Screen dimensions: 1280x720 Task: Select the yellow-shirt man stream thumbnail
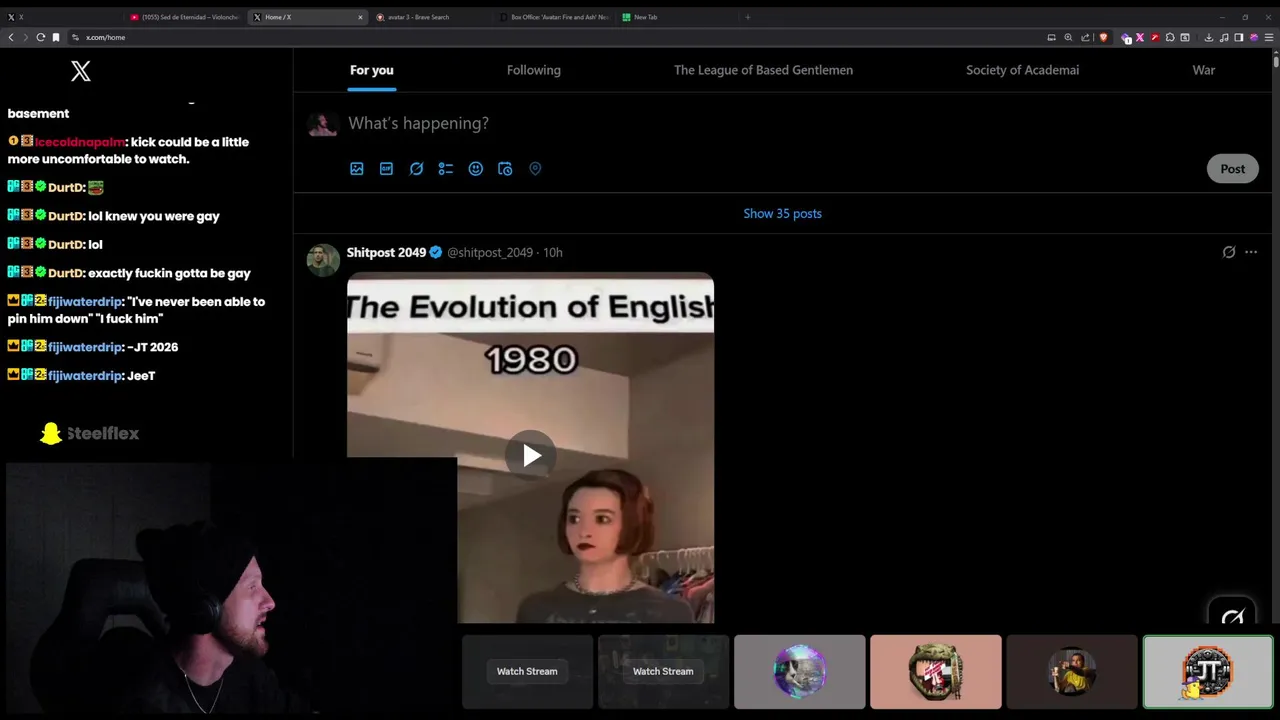1071,671
